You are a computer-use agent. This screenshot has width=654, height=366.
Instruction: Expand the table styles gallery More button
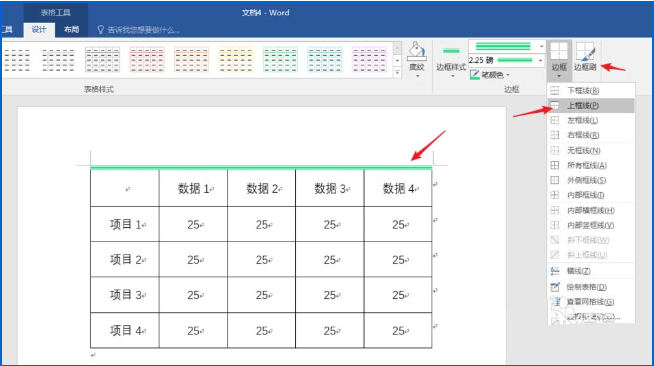pos(397,73)
